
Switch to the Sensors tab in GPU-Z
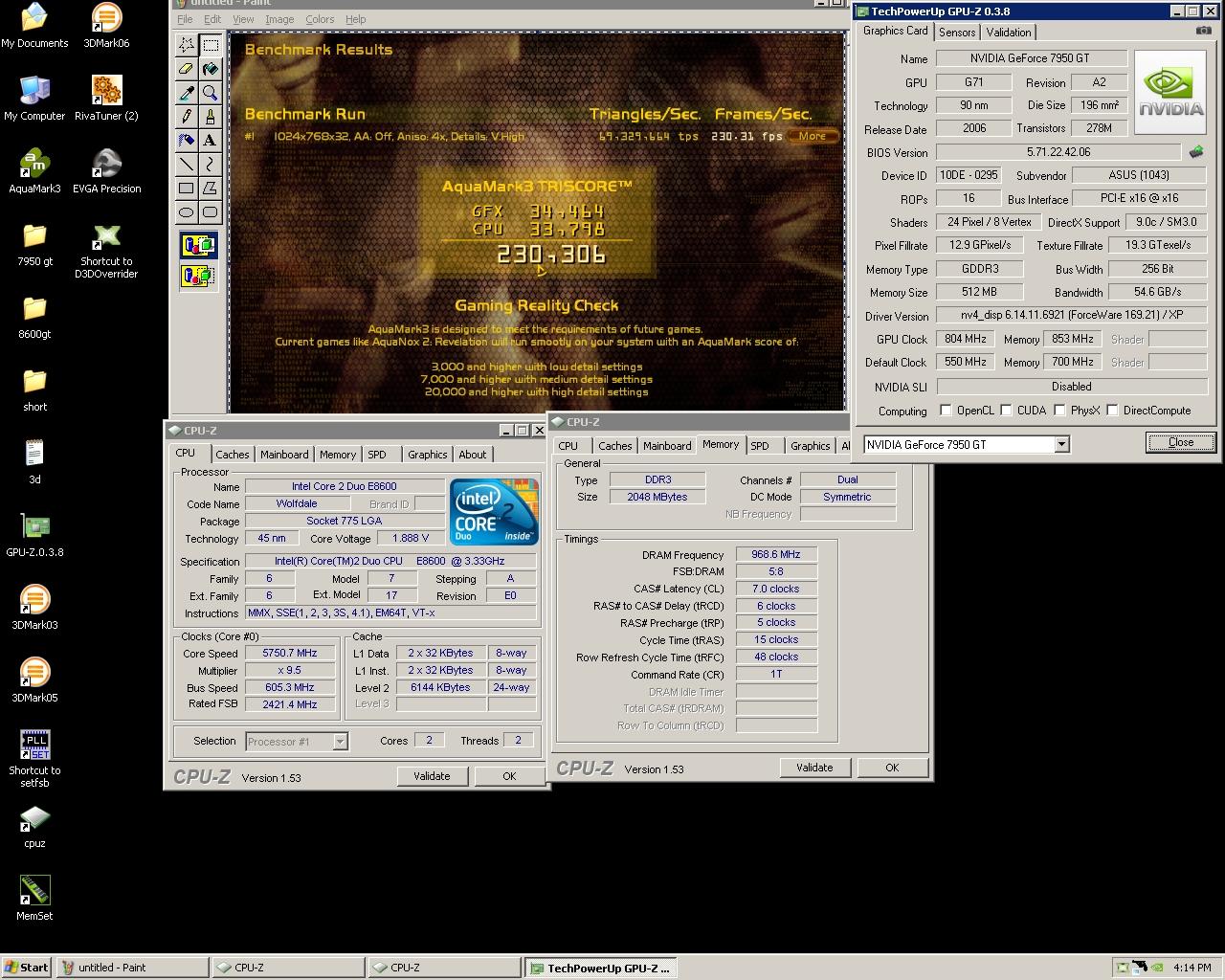[x=957, y=32]
